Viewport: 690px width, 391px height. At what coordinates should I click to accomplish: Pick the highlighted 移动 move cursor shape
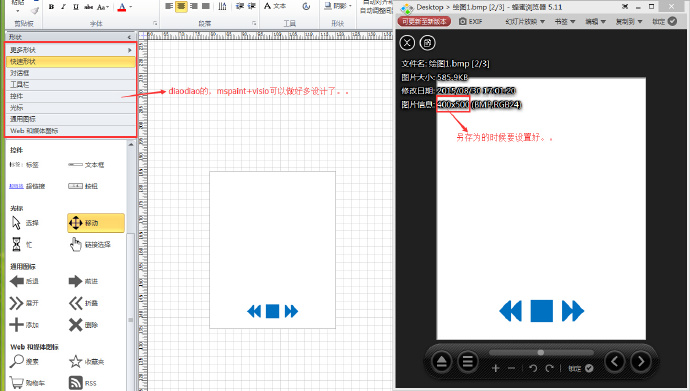pos(95,223)
